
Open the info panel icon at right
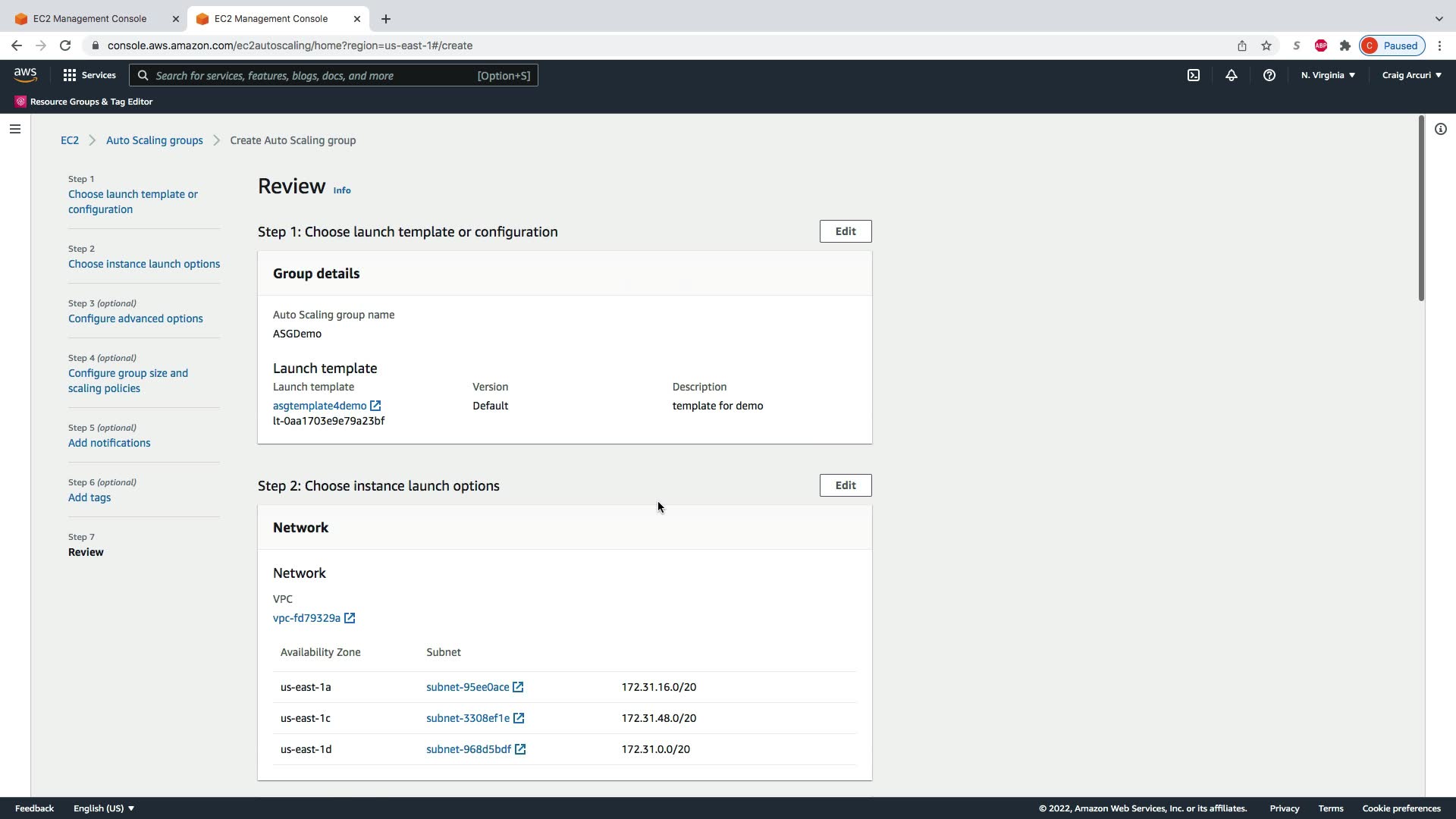[x=1440, y=129]
